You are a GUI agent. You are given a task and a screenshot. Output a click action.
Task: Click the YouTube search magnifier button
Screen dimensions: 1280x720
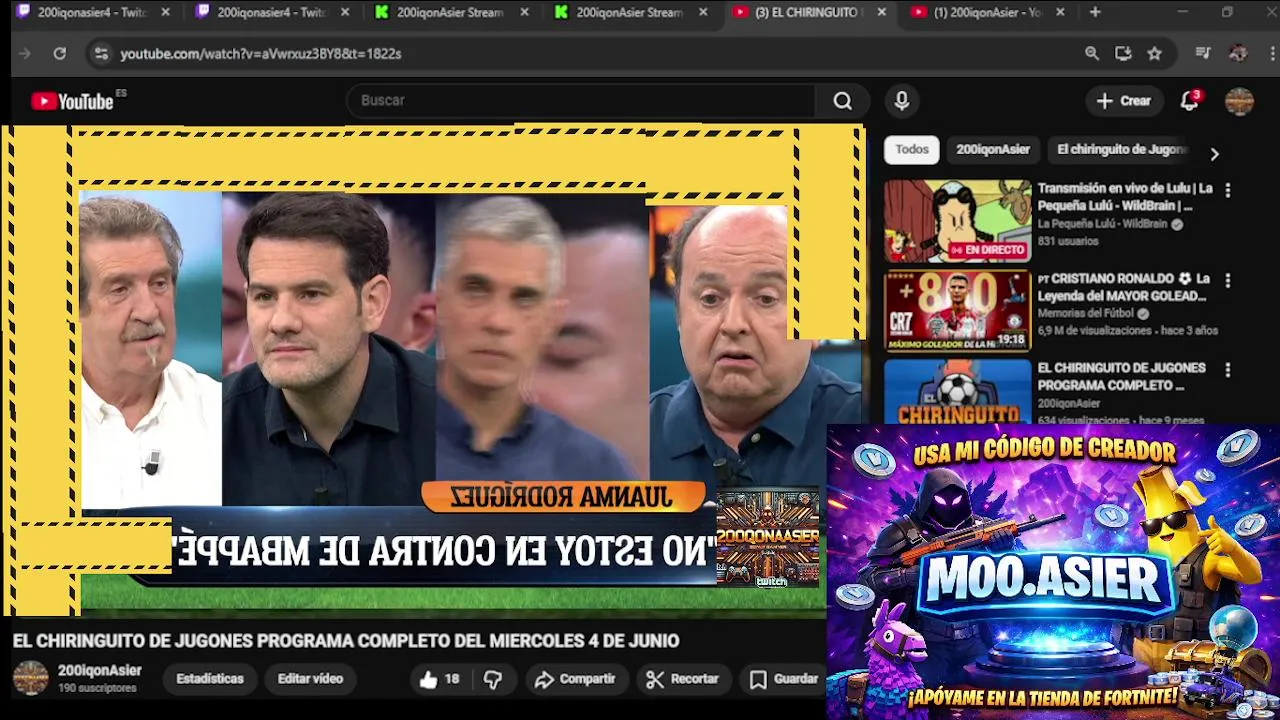point(843,101)
